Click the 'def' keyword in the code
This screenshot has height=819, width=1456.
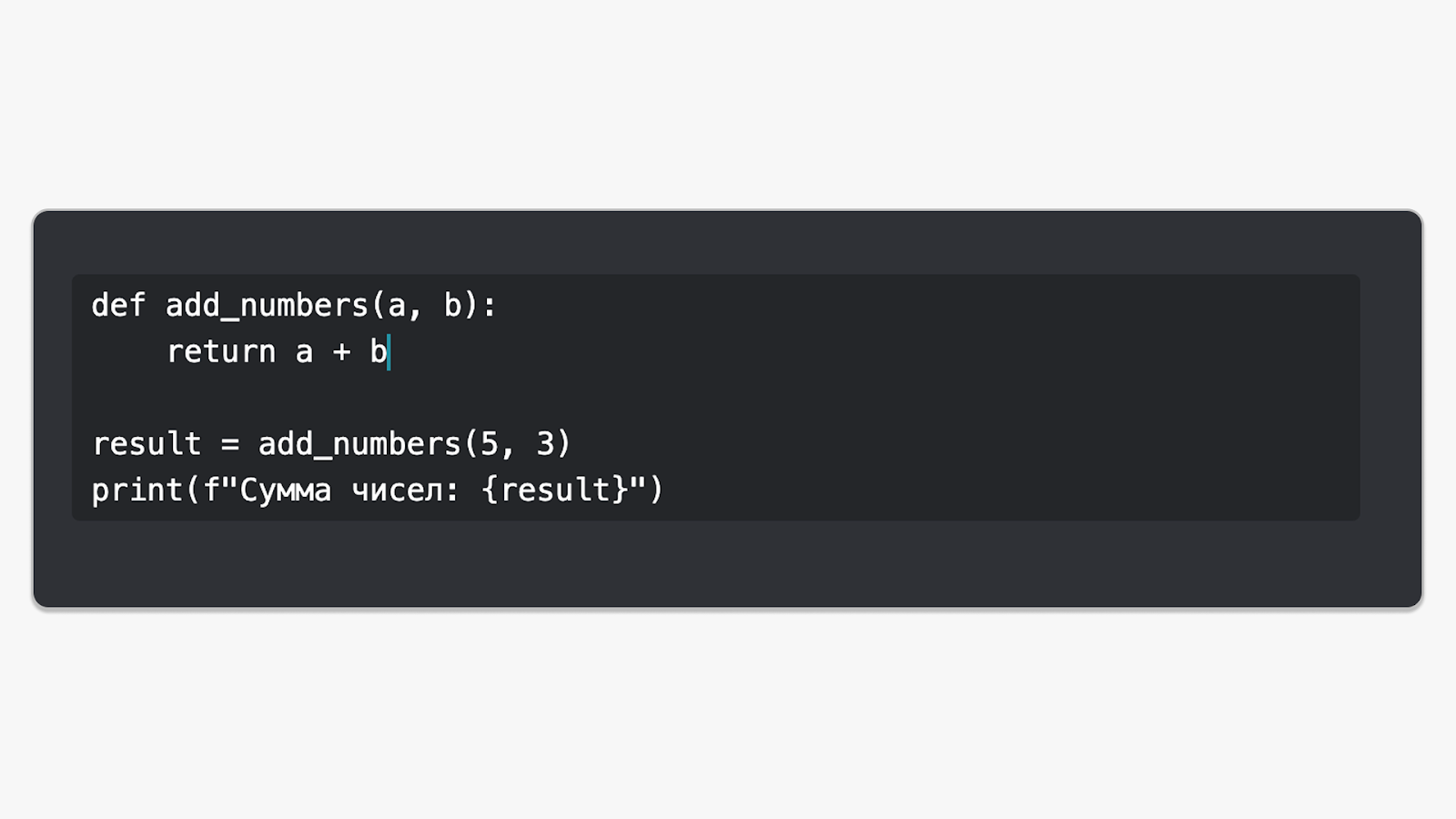[x=118, y=305]
